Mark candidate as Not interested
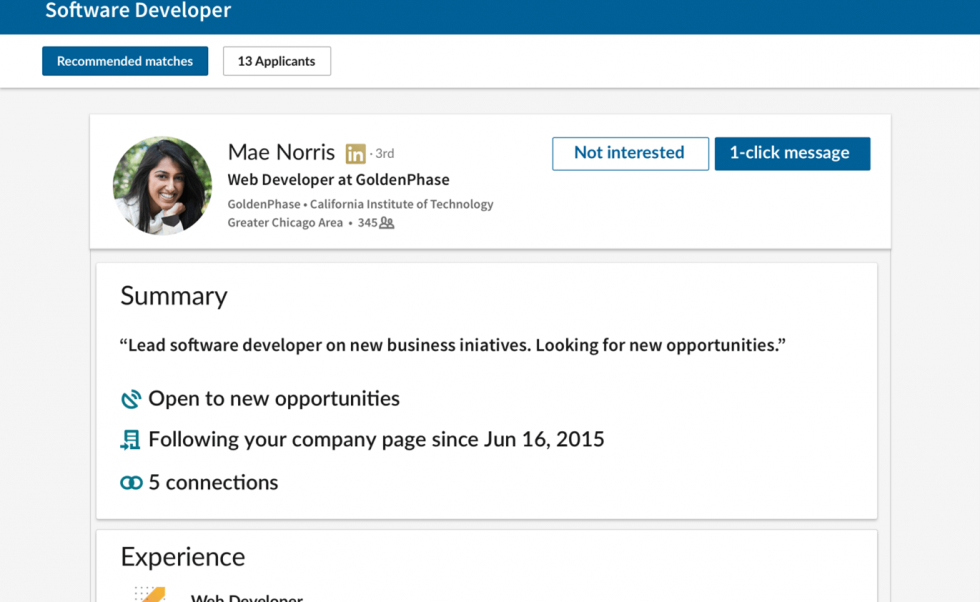 (x=629, y=153)
